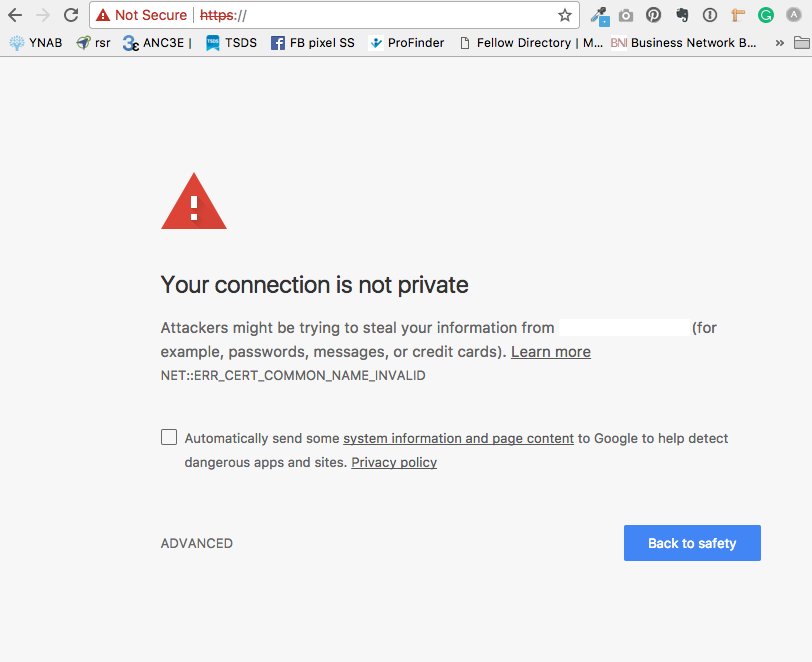Open the YNAB bookmark
The width and height of the screenshot is (812, 662).
[36, 43]
